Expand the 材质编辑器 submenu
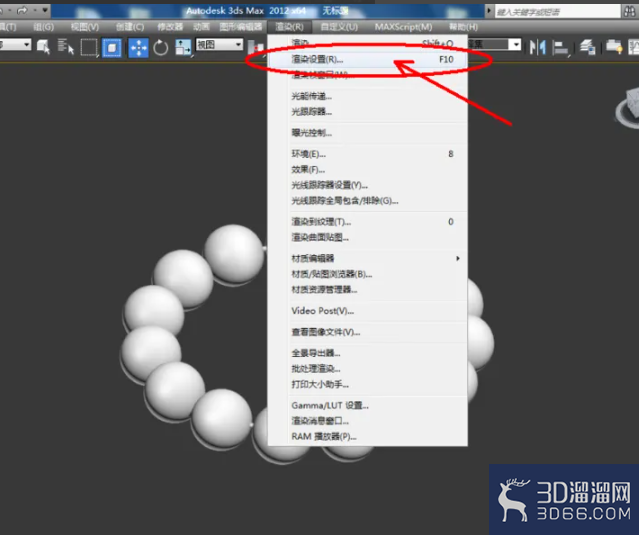This screenshot has width=639, height=535. 368,258
